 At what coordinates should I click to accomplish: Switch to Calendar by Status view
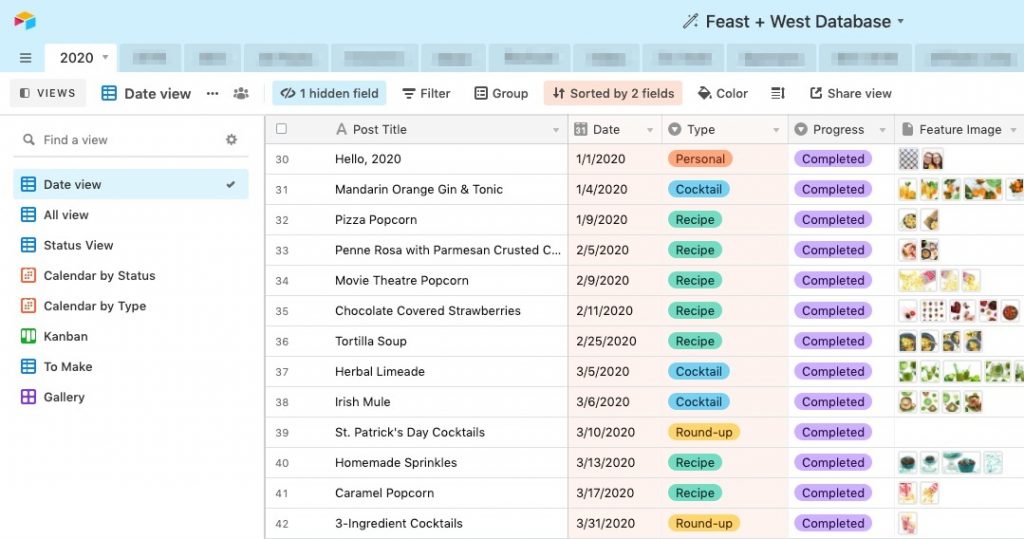tap(99, 275)
